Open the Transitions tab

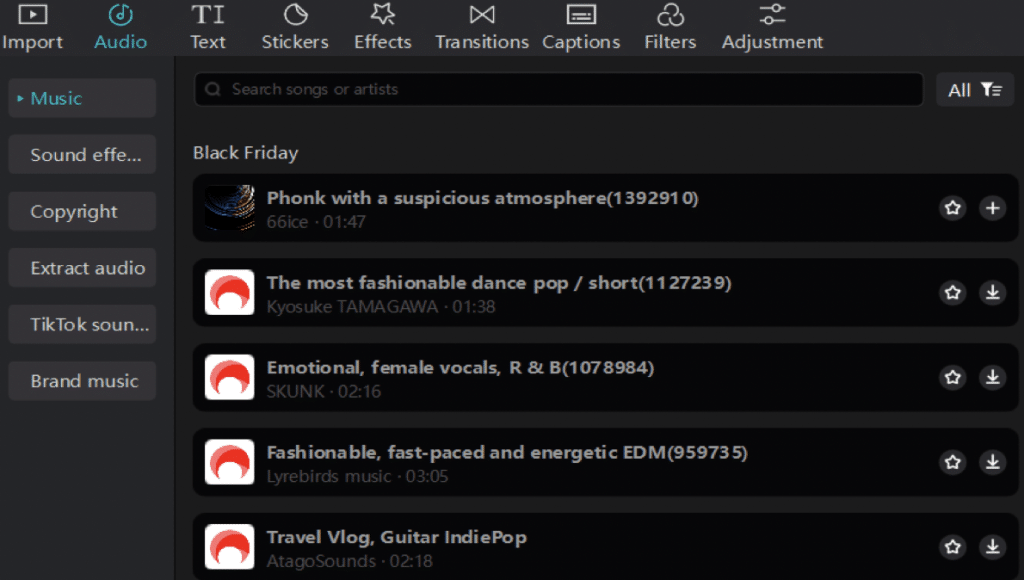tap(482, 27)
